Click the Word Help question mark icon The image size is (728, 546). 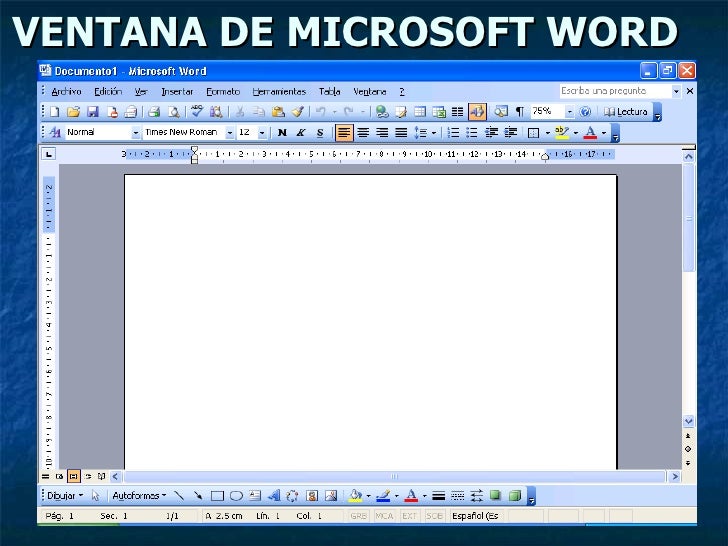[x=585, y=112]
